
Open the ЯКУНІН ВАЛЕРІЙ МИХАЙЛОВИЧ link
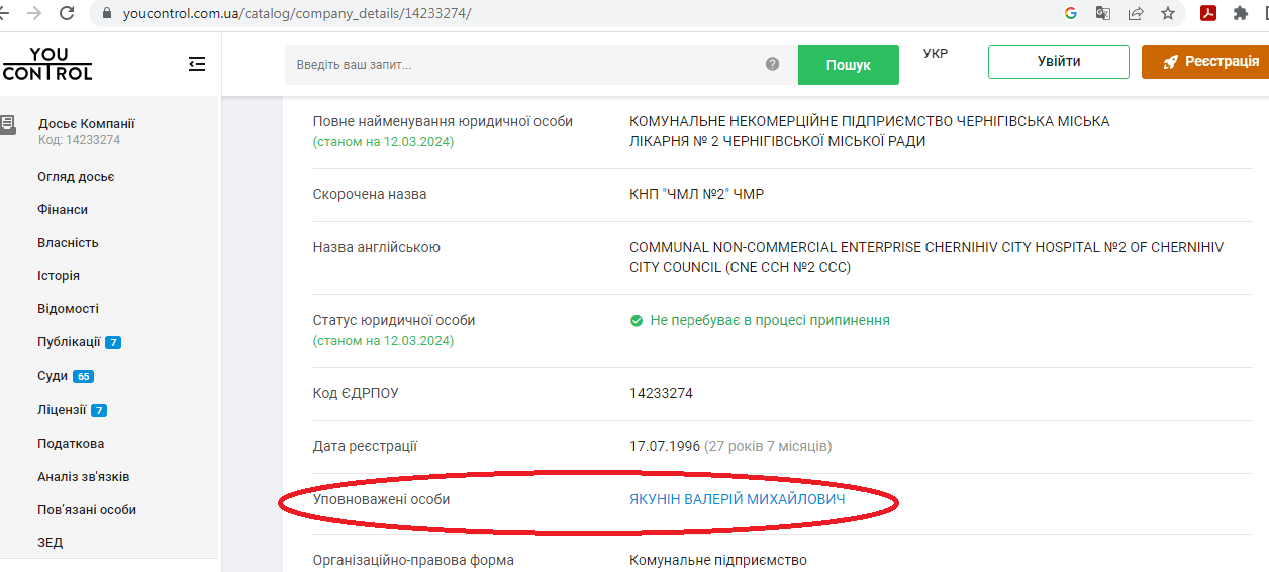[x=737, y=499]
